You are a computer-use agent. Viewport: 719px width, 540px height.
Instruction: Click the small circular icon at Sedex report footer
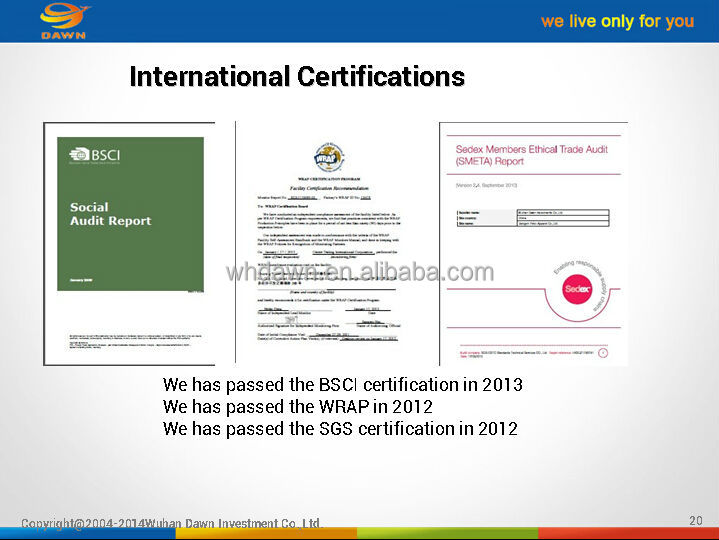tap(603, 353)
